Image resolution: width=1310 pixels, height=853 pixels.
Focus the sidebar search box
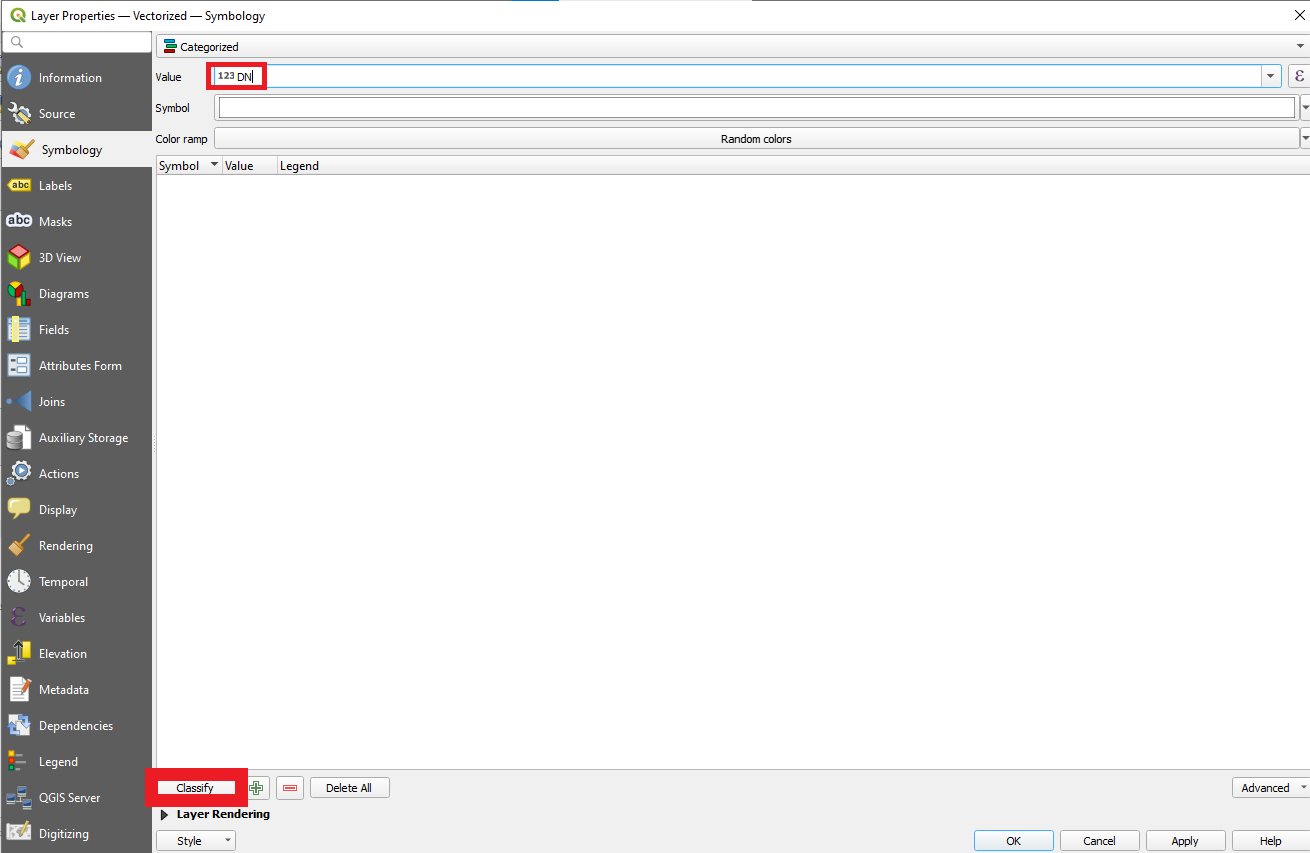tap(76, 42)
